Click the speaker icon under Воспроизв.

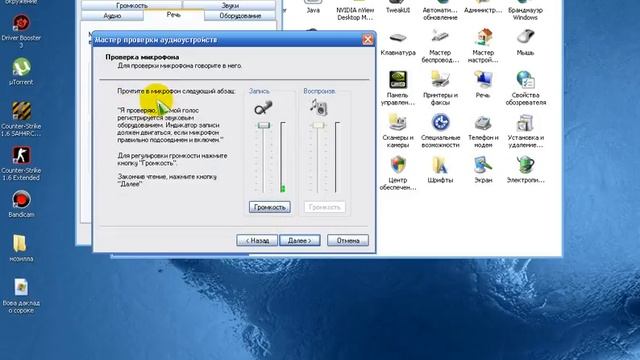318,107
